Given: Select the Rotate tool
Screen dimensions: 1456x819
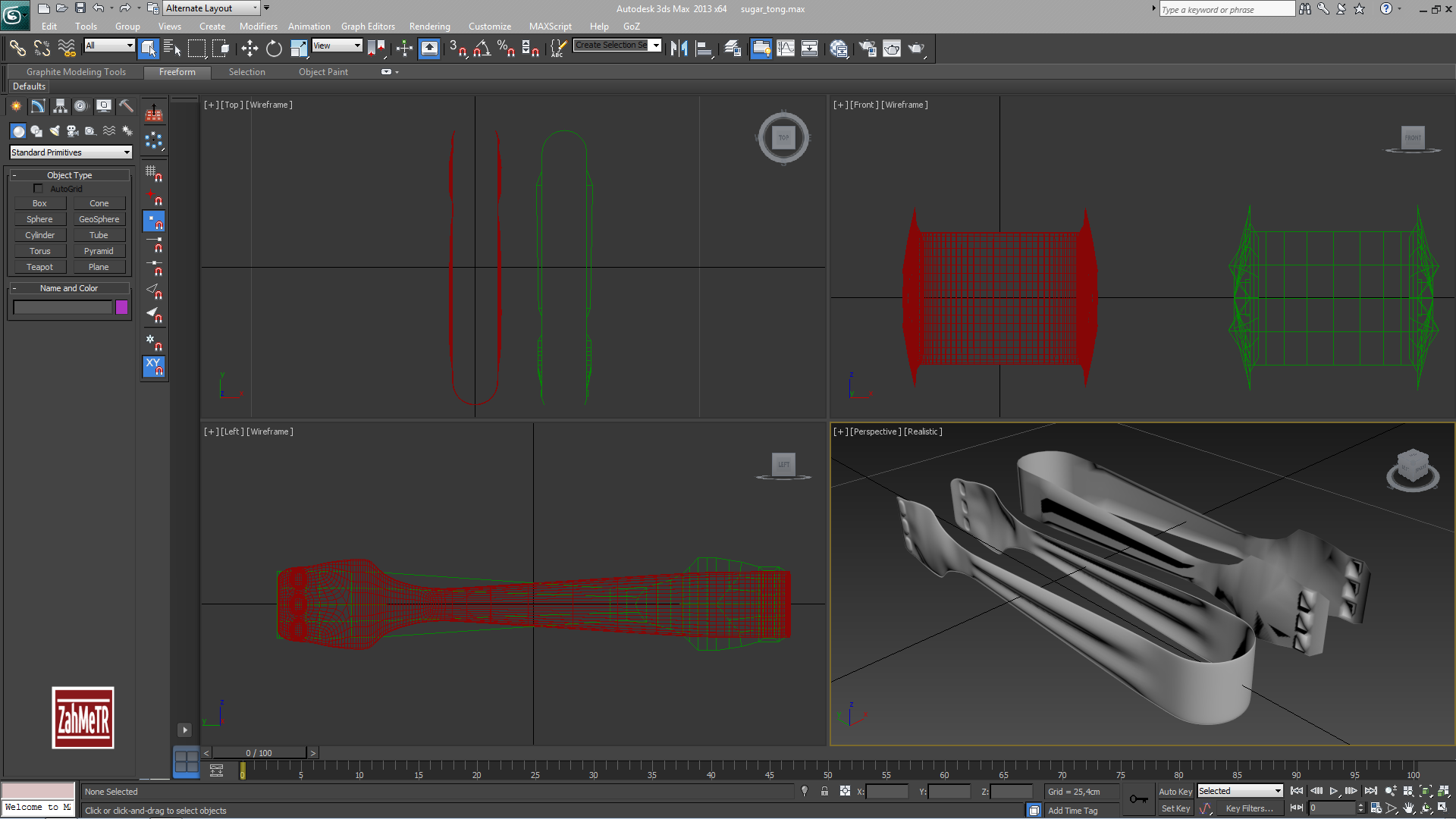Looking at the screenshot, I should [274, 49].
